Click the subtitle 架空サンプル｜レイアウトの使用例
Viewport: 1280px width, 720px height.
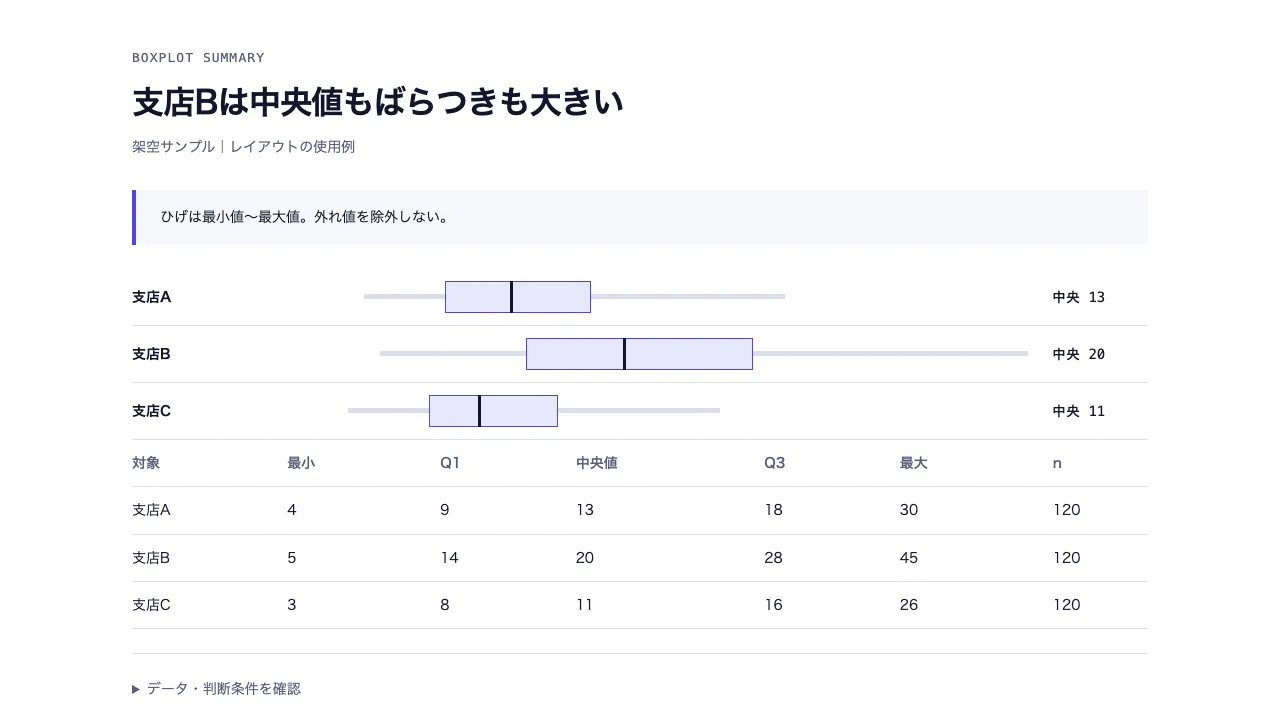(x=243, y=147)
